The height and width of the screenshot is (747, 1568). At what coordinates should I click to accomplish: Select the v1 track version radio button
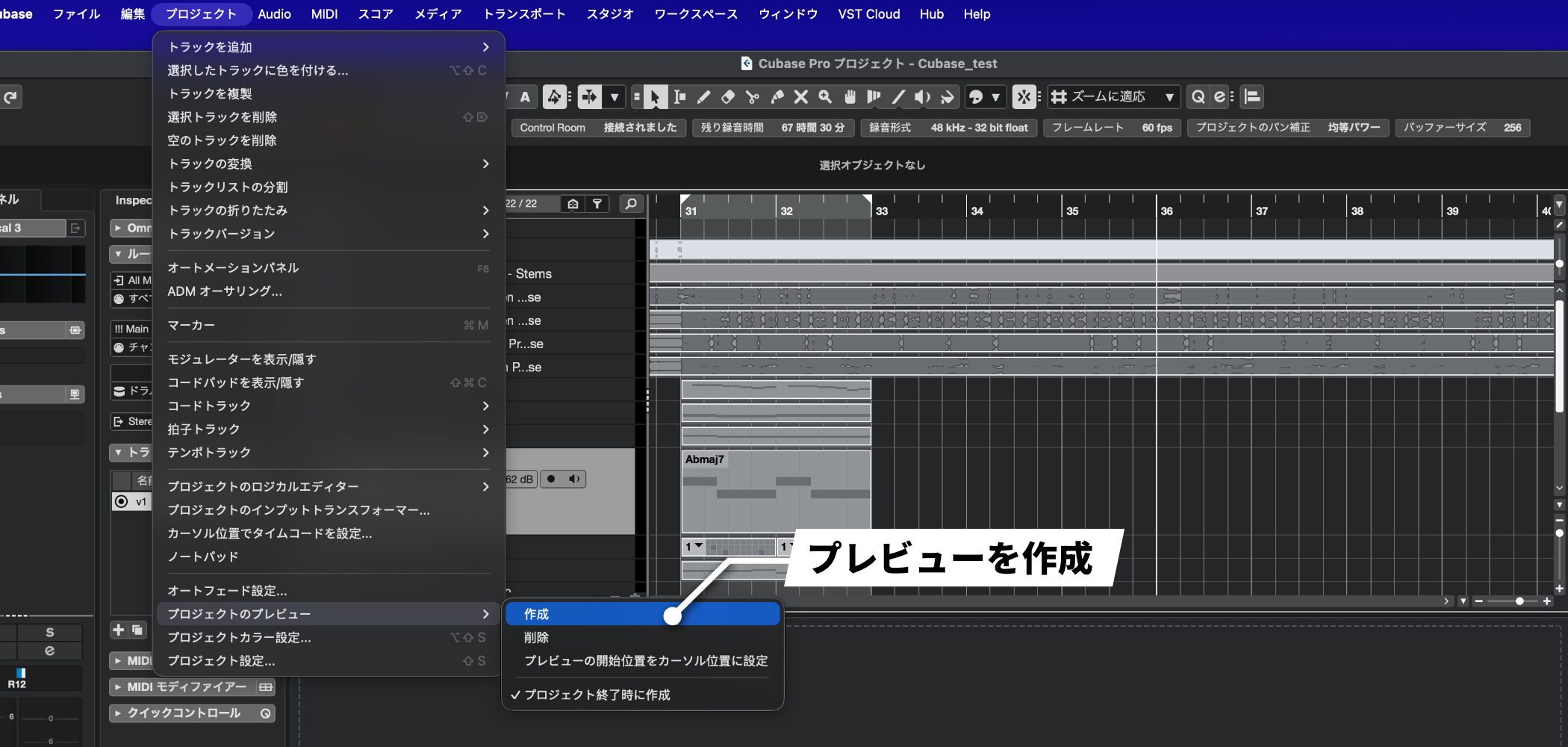point(121,502)
